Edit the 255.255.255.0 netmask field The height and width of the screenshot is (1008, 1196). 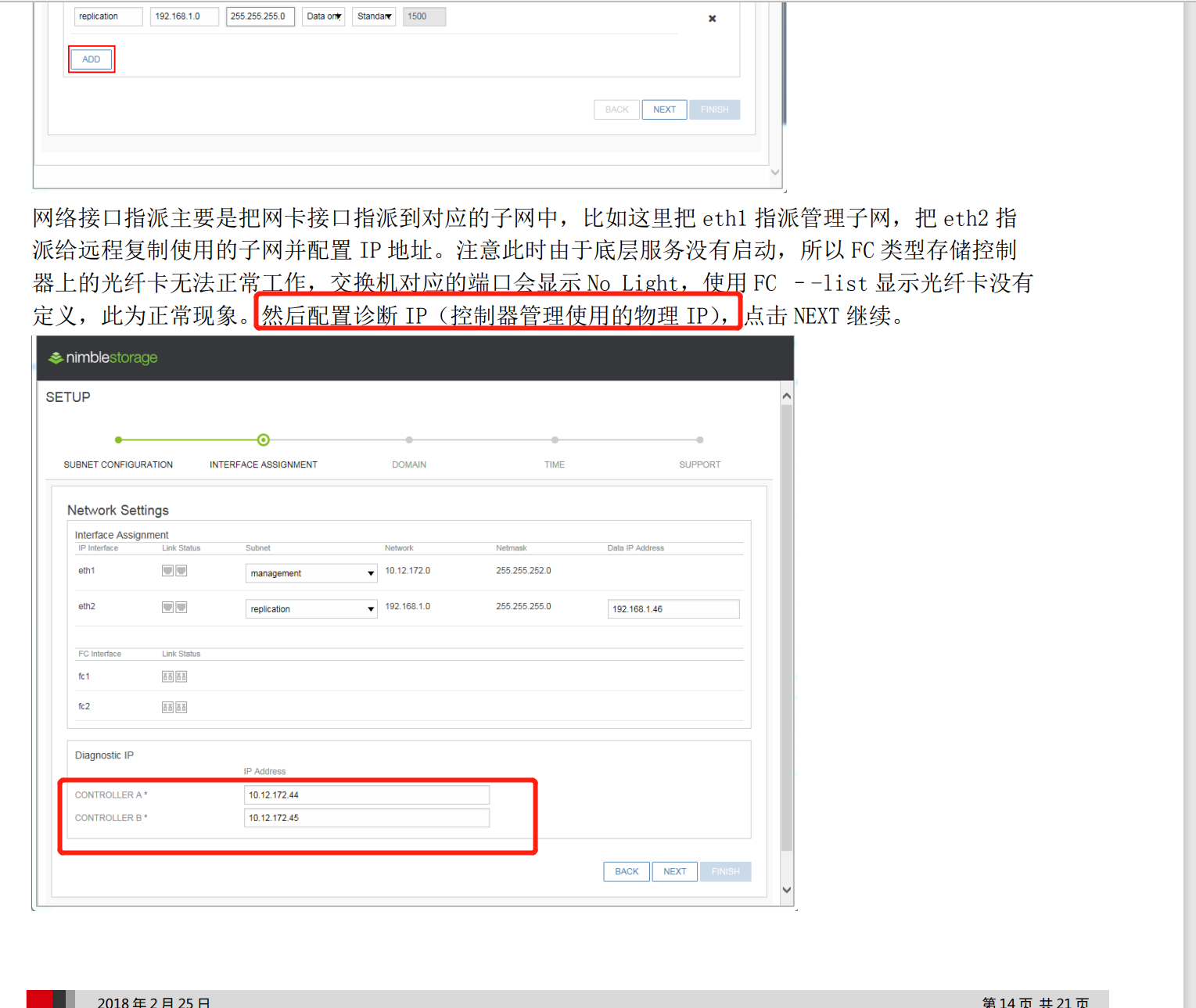[x=260, y=16]
